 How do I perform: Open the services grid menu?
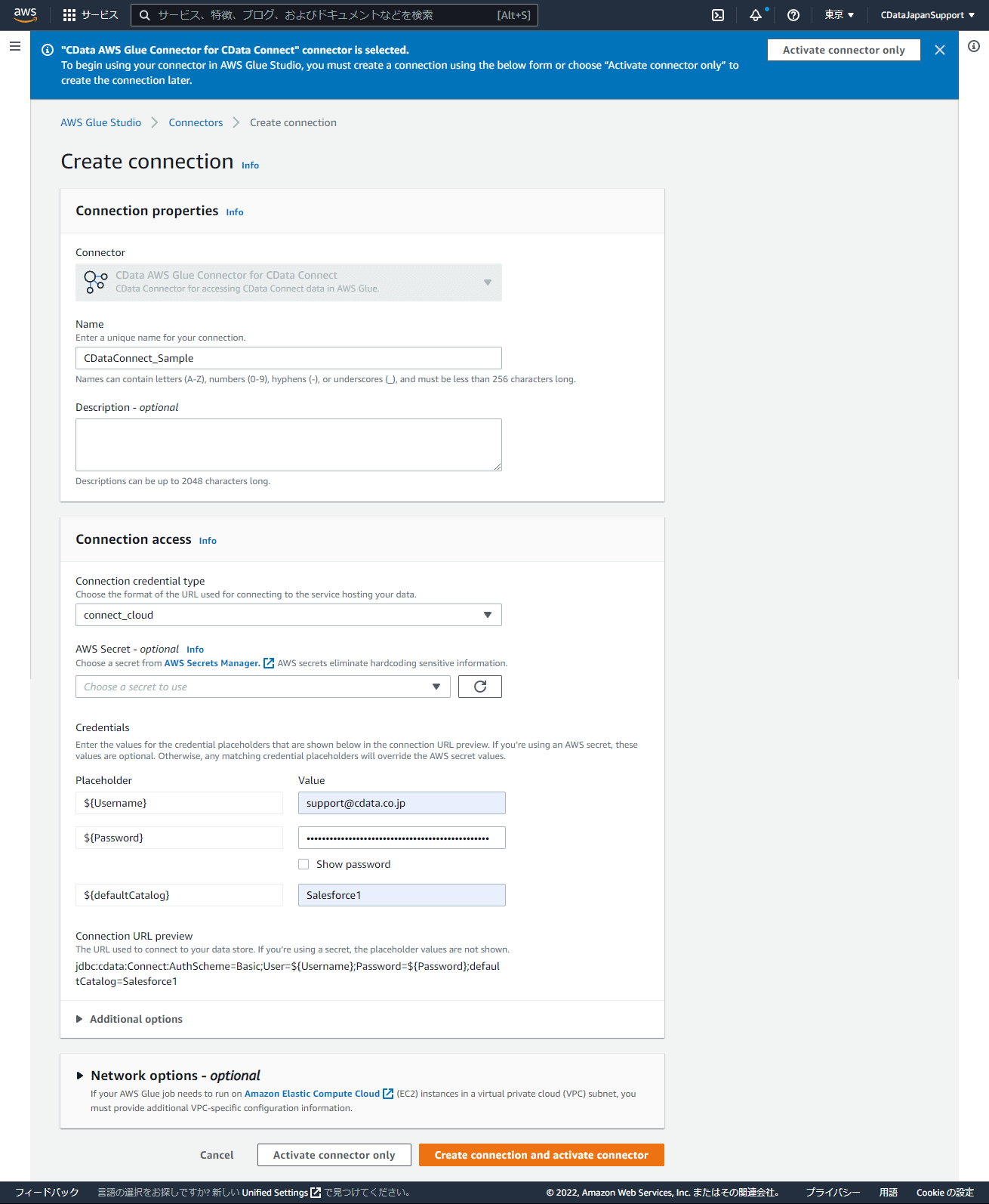click(x=69, y=15)
